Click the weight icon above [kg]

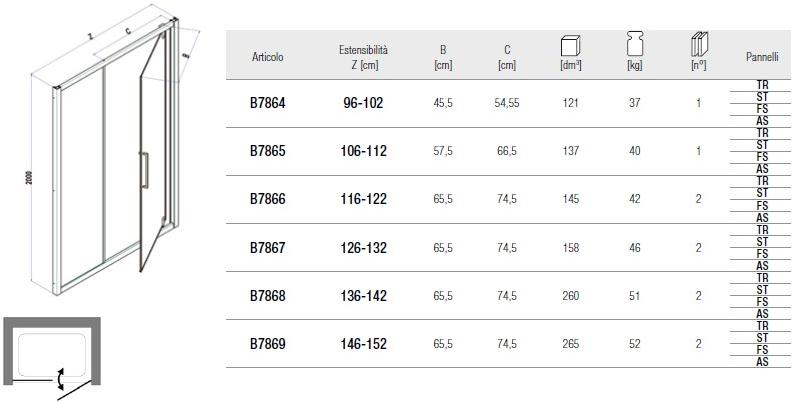(x=634, y=46)
